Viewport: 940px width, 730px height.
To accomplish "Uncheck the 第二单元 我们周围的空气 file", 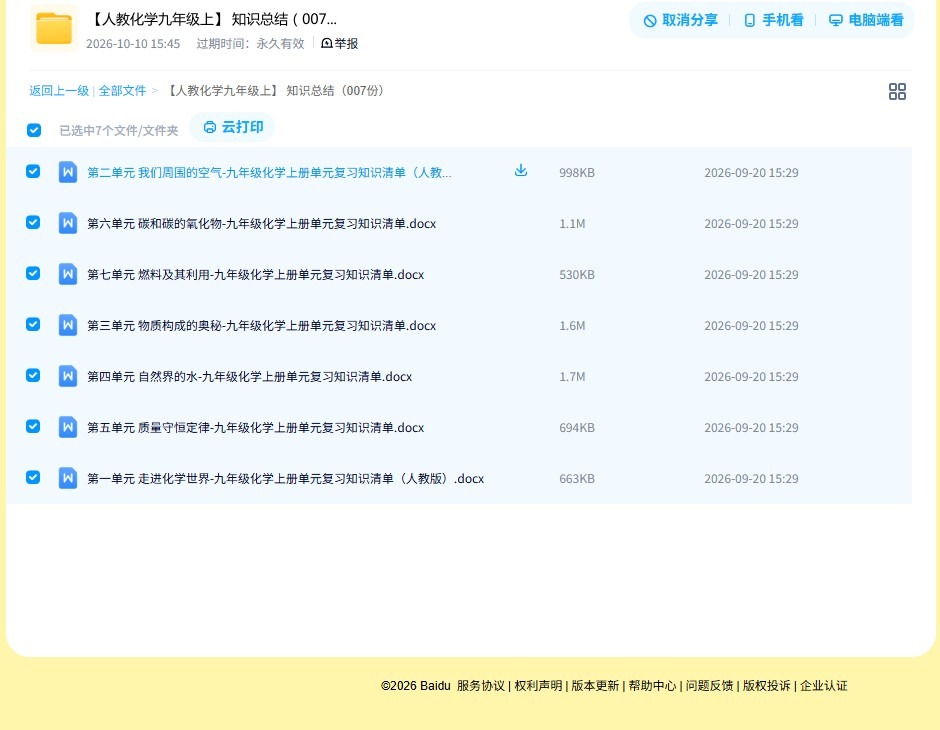I will coord(33,171).
